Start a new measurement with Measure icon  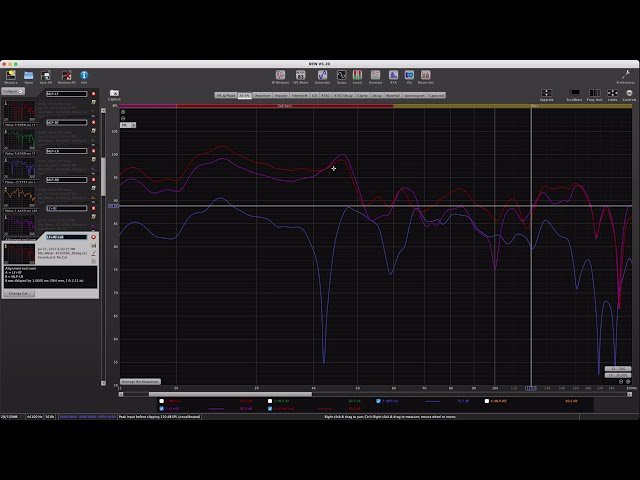pos(11,75)
